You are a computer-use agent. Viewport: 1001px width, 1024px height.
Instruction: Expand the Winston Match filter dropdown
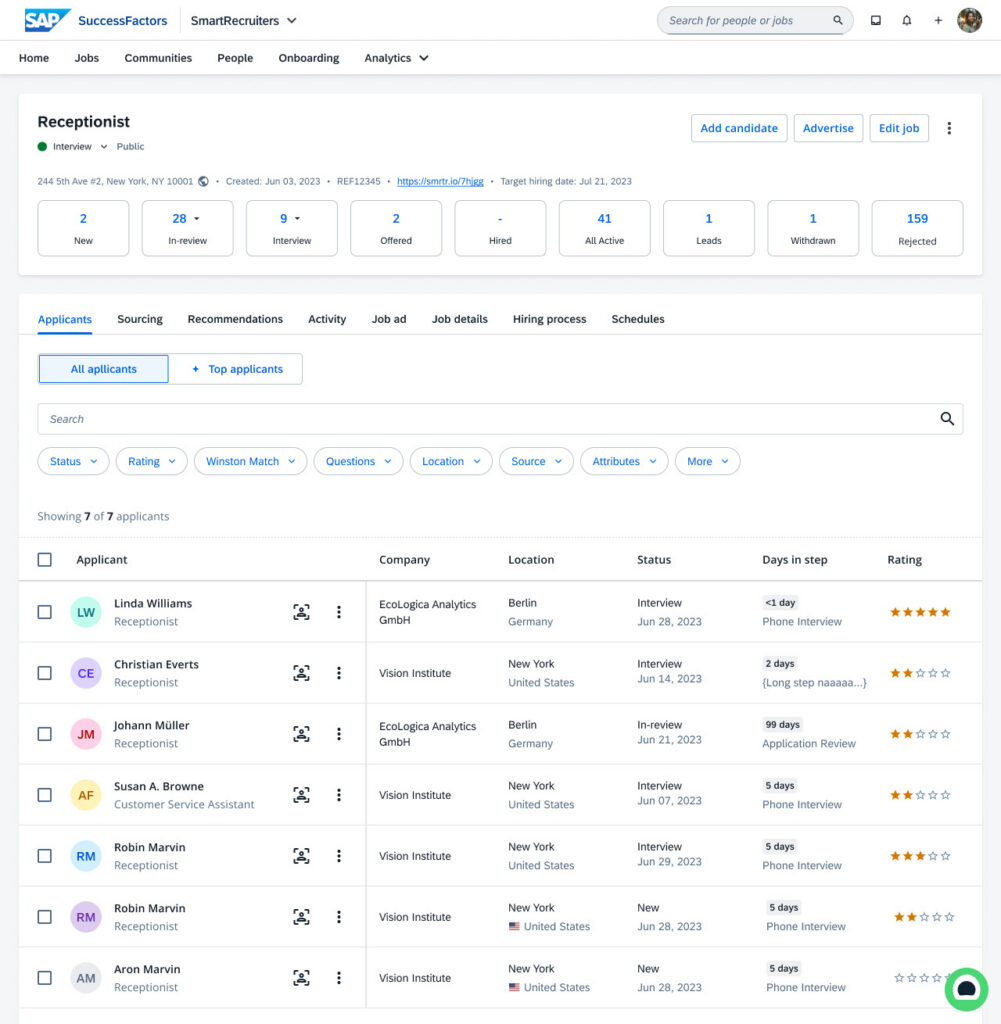[x=251, y=461]
